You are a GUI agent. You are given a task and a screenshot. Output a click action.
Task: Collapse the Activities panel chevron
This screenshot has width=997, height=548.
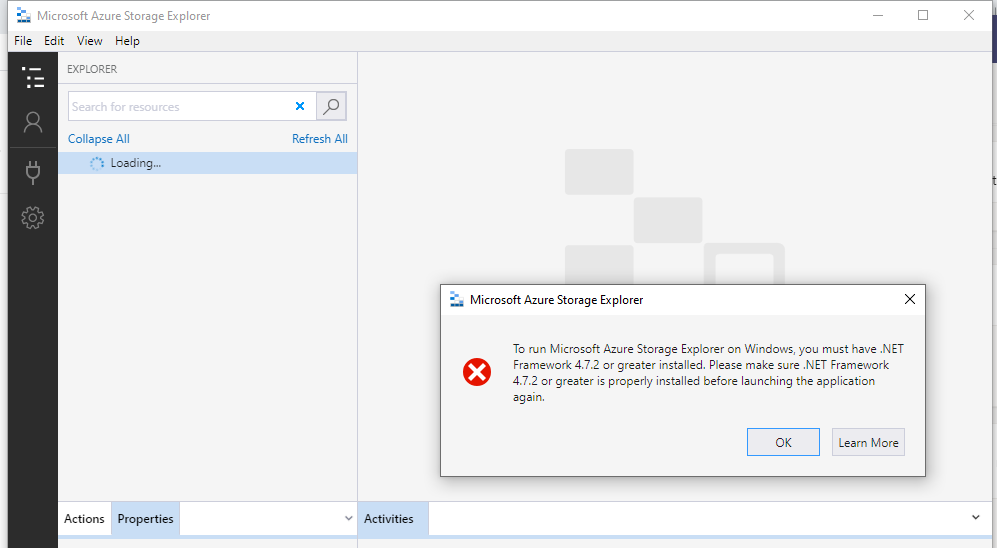tap(975, 517)
